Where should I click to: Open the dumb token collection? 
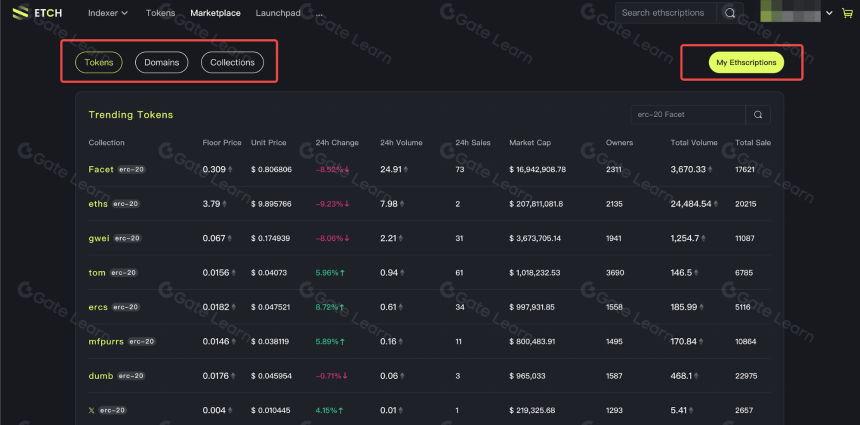(101, 376)
